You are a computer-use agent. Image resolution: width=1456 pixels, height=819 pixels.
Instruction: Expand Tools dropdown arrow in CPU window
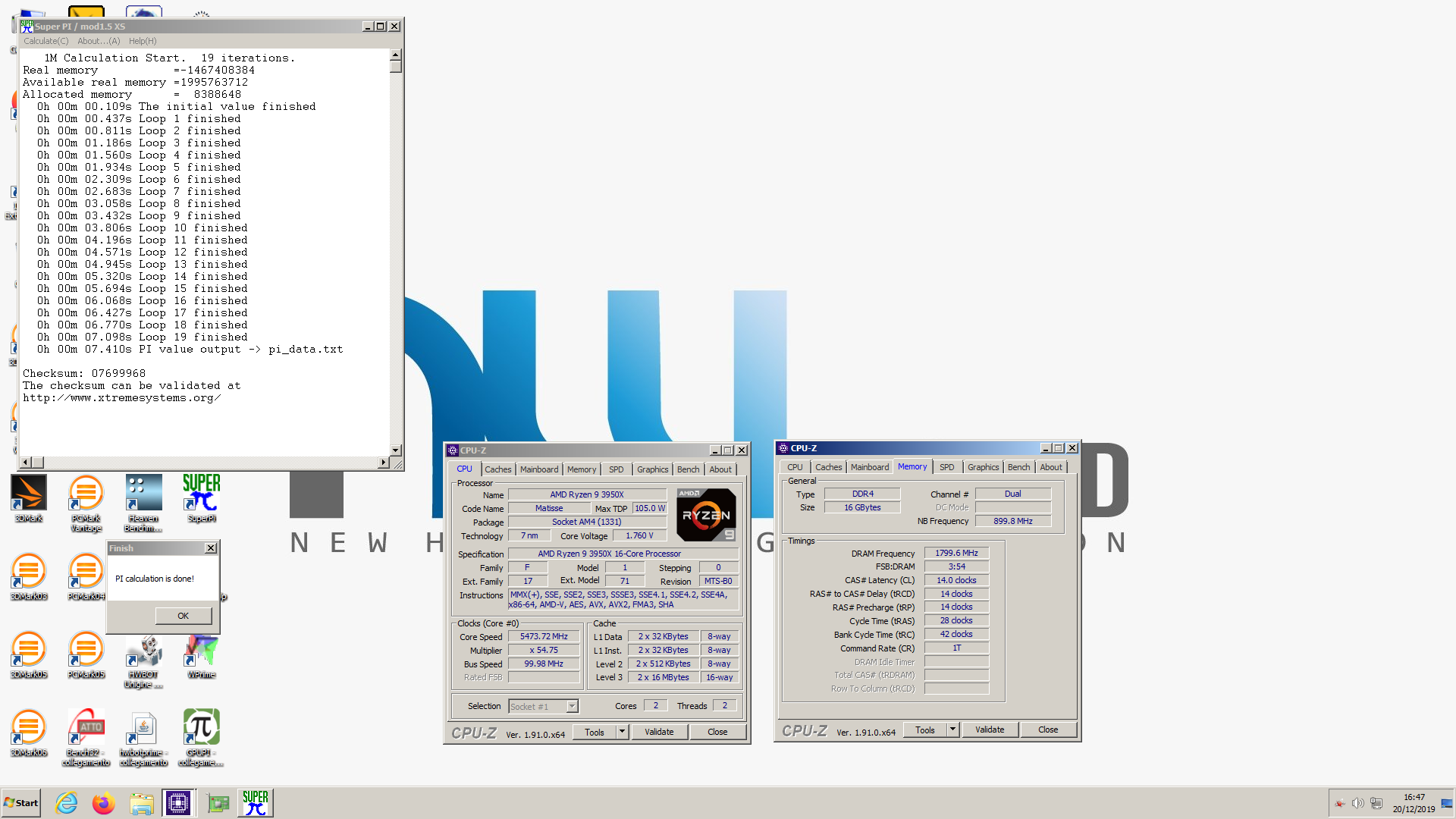(x=622, y=732)
